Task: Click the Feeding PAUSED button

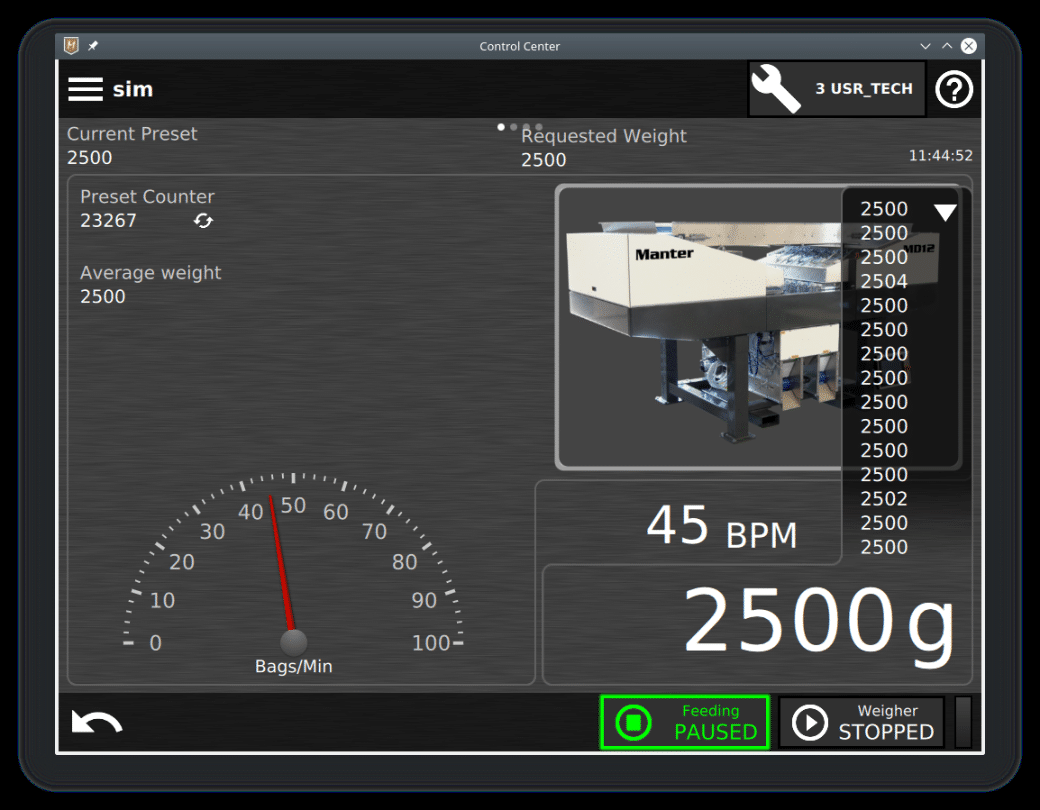Action: pyautogui.click(x=684, y=722)
